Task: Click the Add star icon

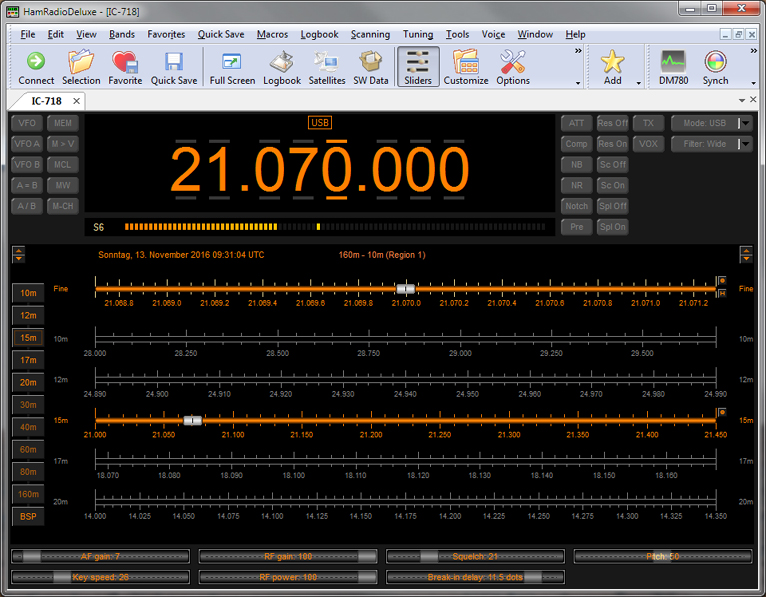Action: (x=612, y=67)
